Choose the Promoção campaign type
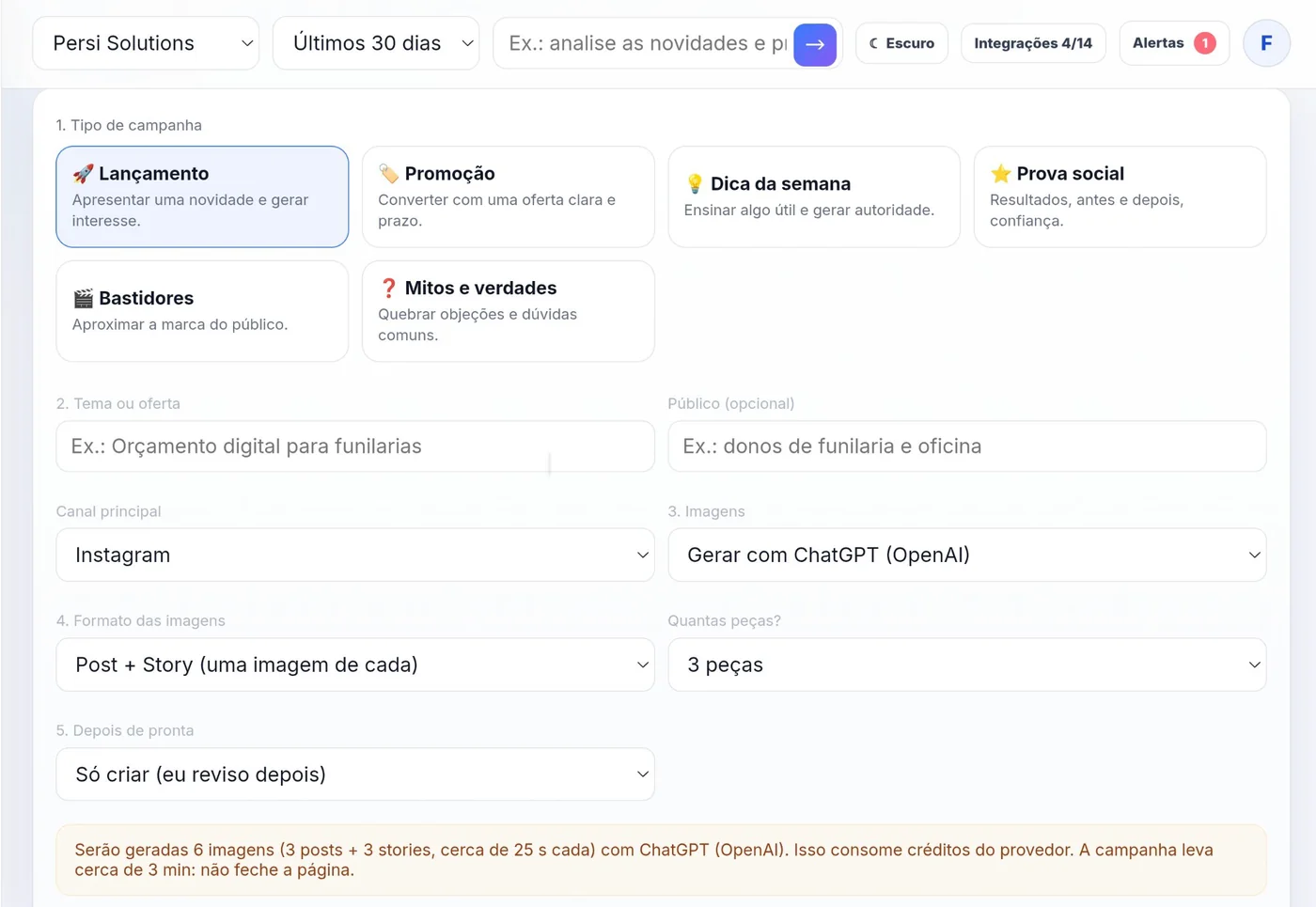This screenshot has width=1316, height=907. pos(509,196)
